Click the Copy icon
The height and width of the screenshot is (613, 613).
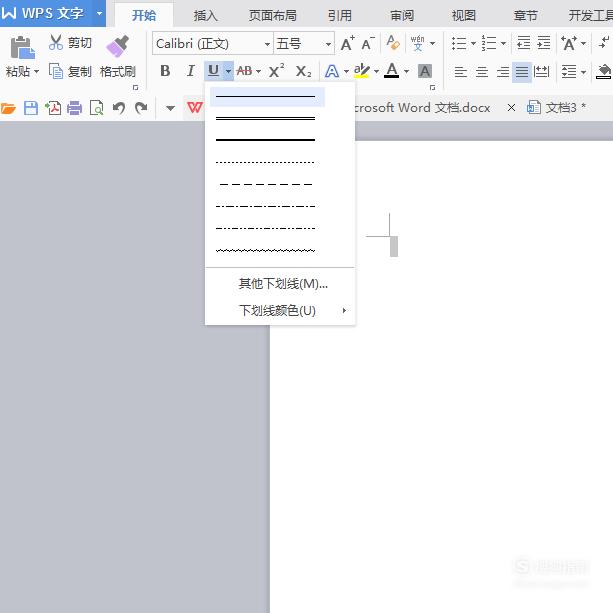tap(56, 71)
